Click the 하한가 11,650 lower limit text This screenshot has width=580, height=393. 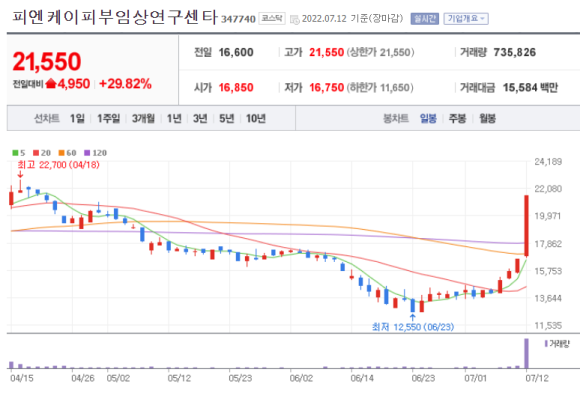380,87
